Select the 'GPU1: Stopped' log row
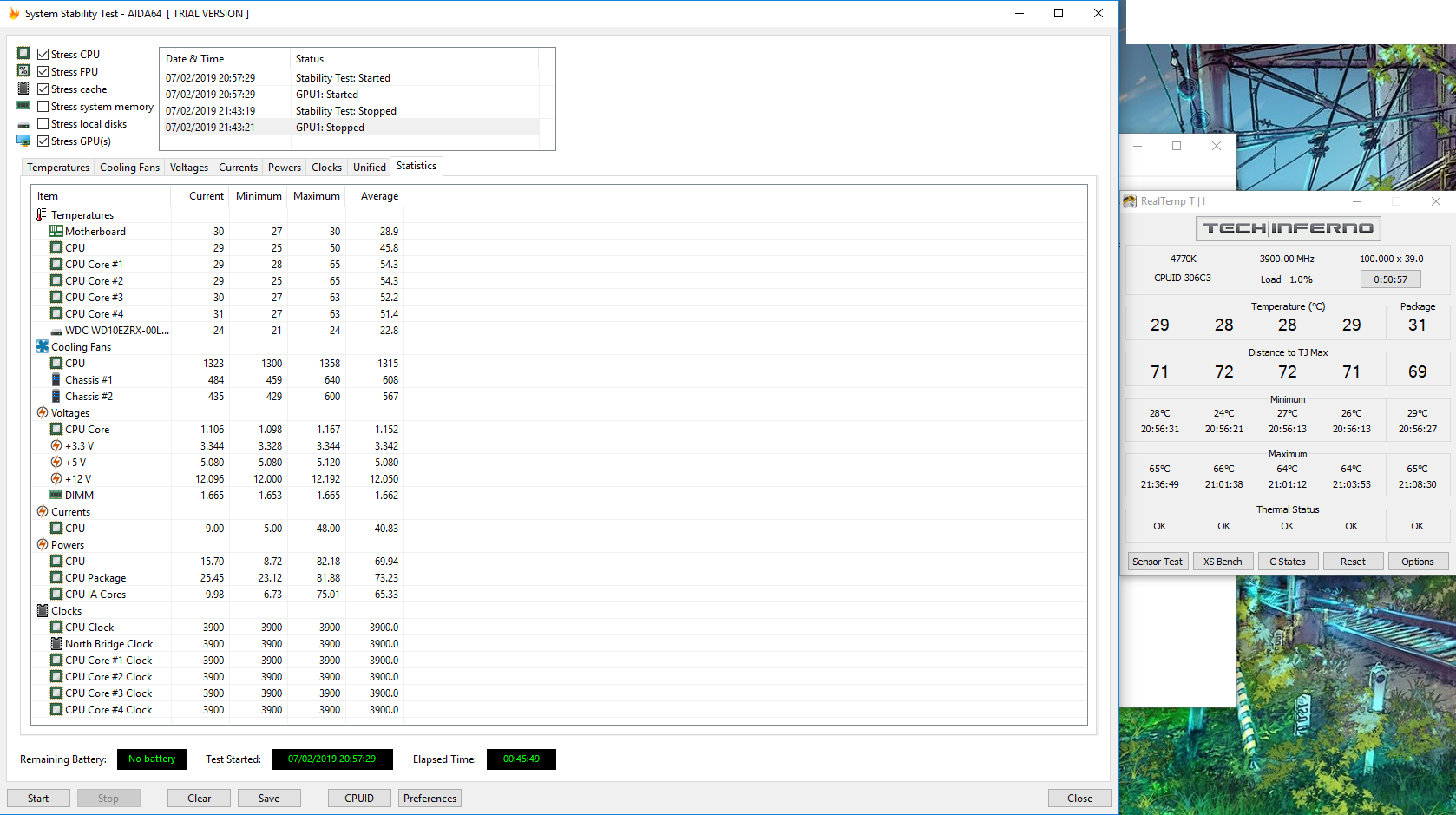Image resolution: width=1456 pixels, height=815 pixels. [x=349, y=128]
